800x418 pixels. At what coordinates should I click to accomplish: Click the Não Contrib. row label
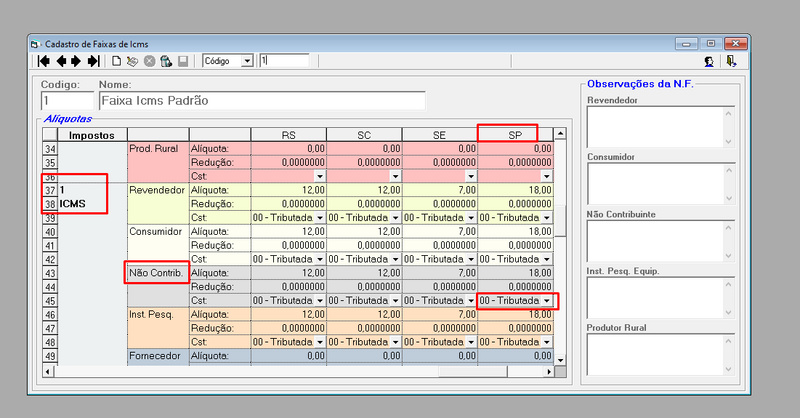point(156,273)
